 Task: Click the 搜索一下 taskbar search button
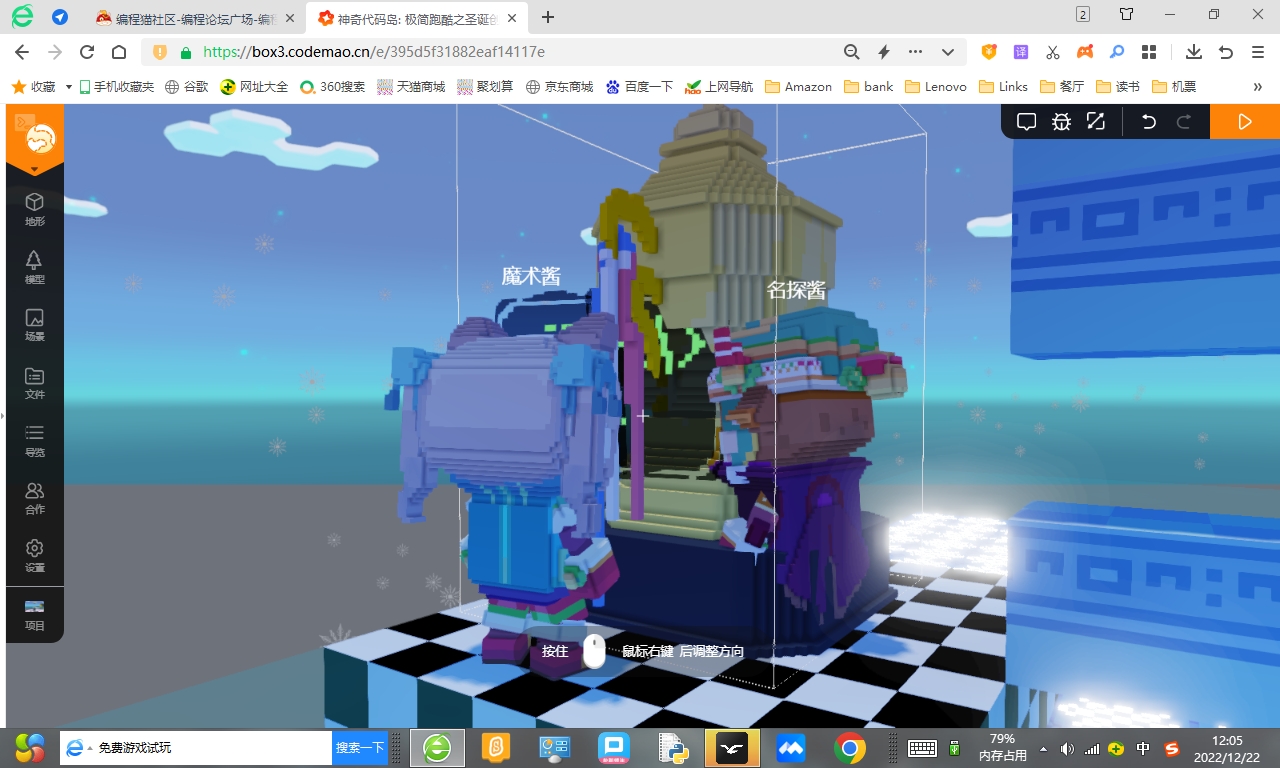pos(360,748)
